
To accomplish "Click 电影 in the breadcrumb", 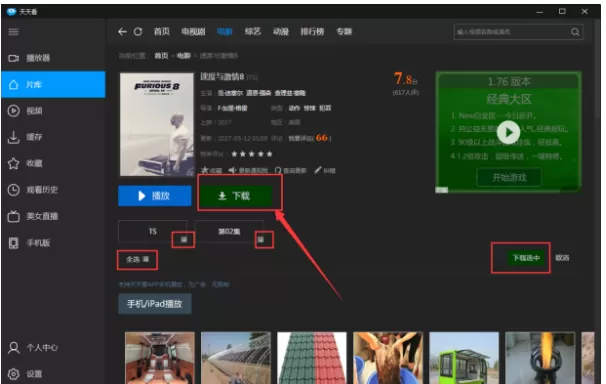I will click(x=184, y=56).
